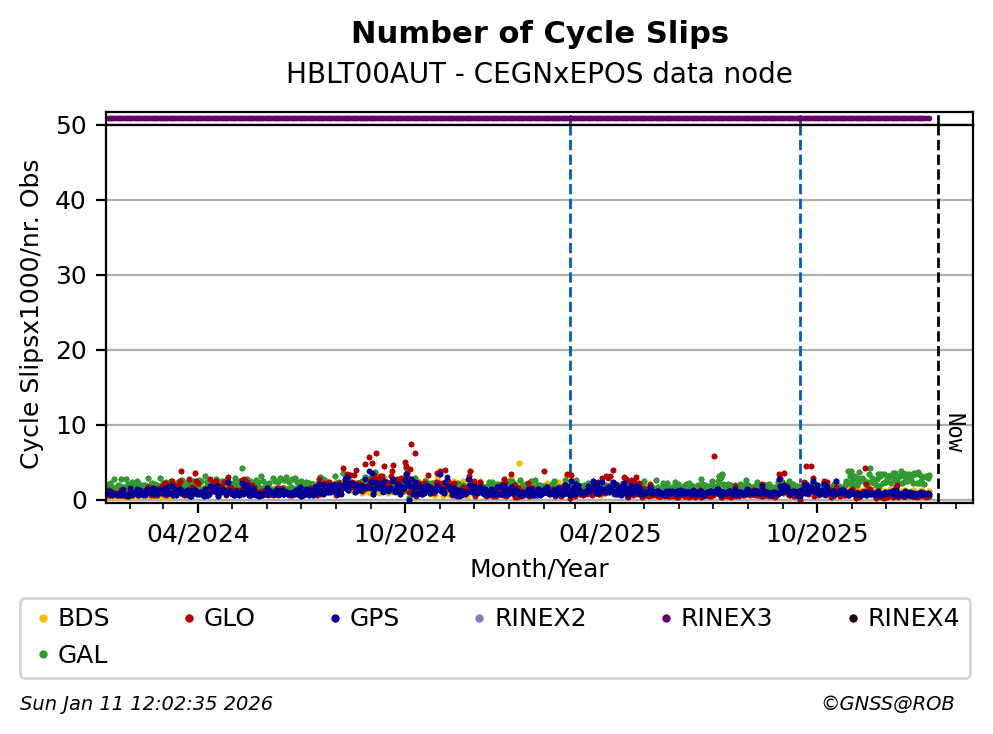Screen dimensions: 993x734
Task: Click the green GAL legend dot
Action: pos(43,655)
